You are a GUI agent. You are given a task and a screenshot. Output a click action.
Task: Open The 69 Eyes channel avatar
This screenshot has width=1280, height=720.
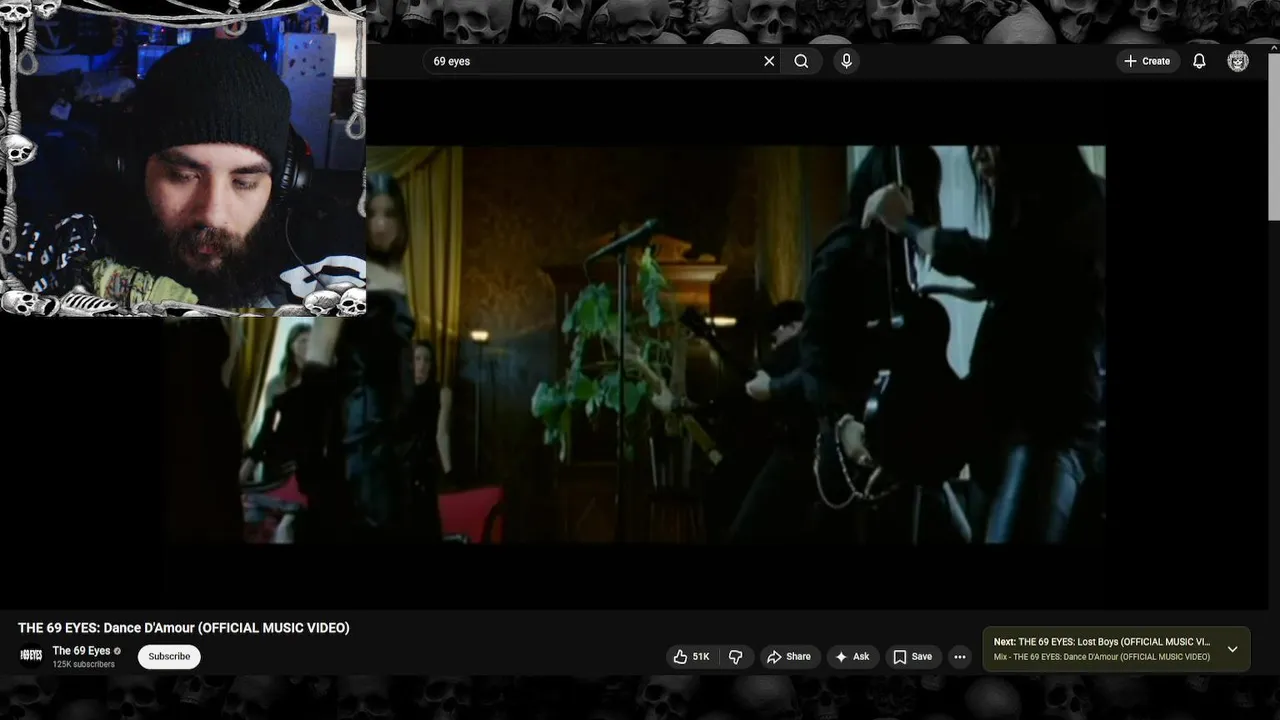click(x=31, y=656)
